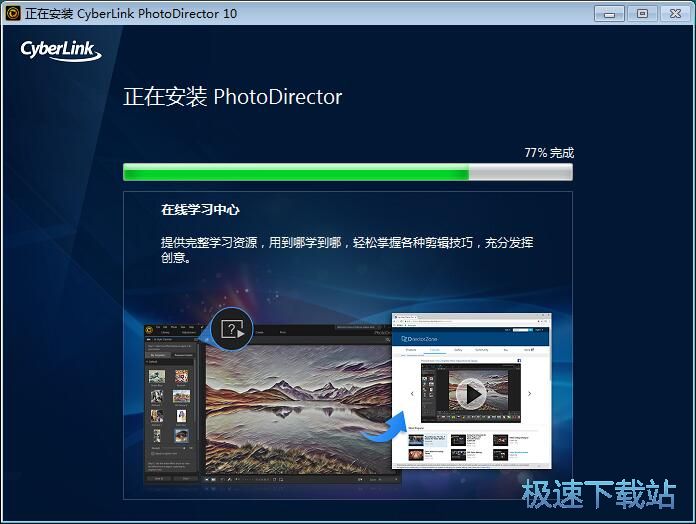Click the PhotoDirector app icon in title bar

point(13,13)
